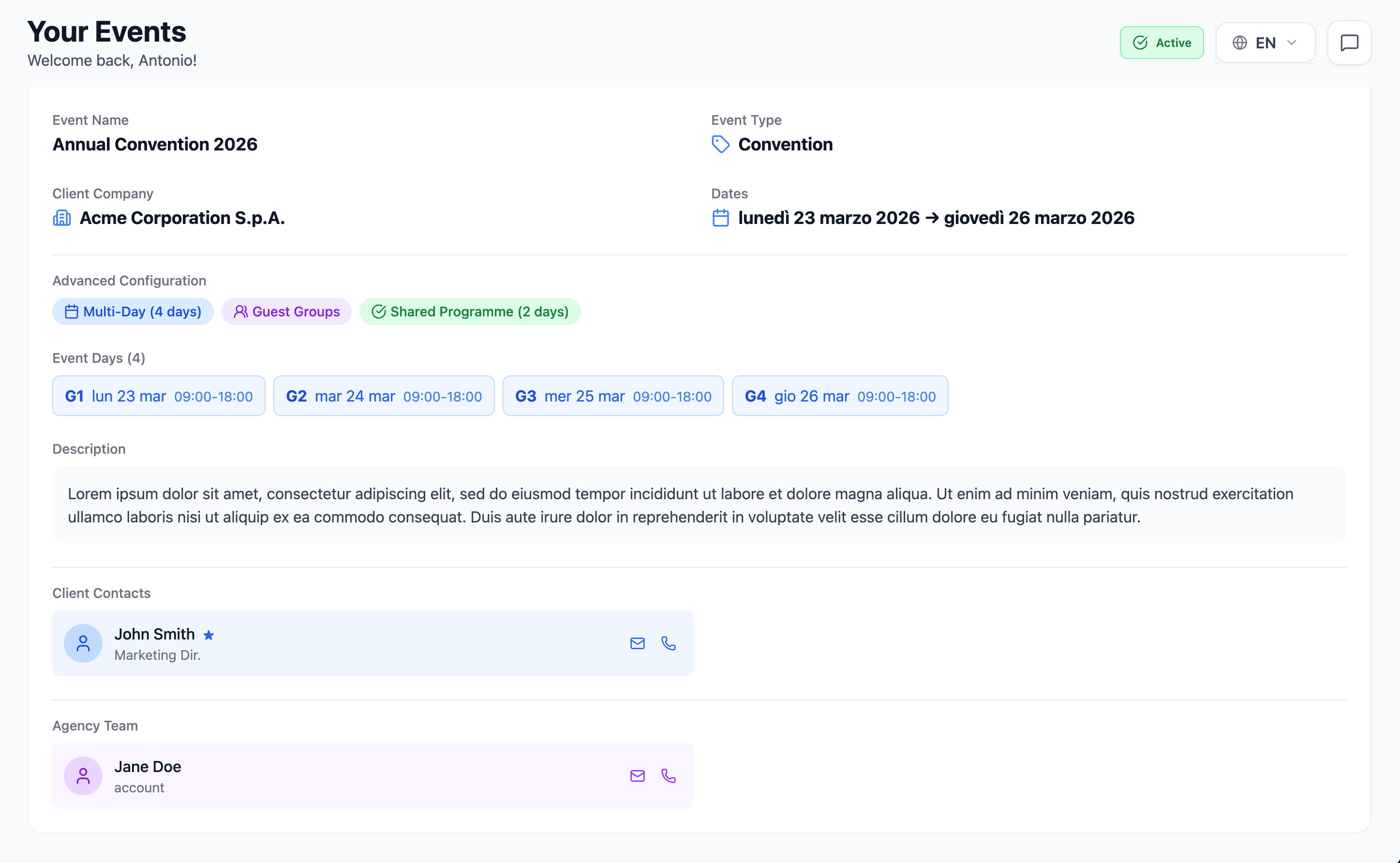Select day G4 gio 26 mar

(840, 396)
